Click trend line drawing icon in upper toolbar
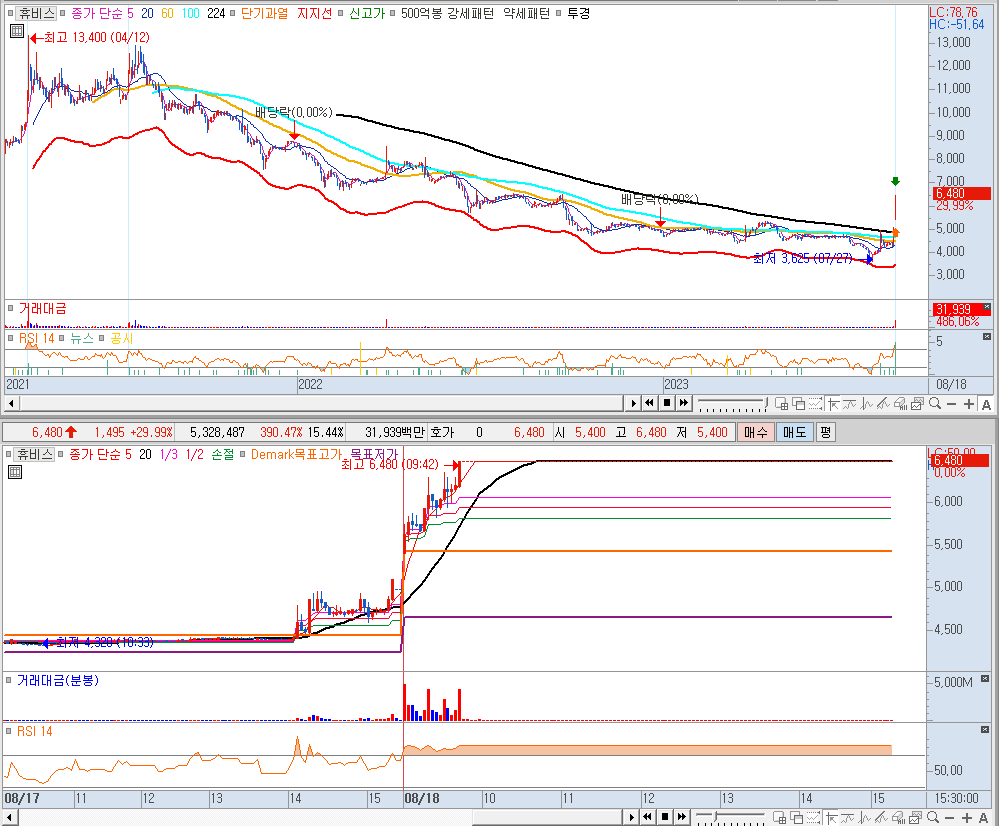999x826 pixels. click(883, 403)
